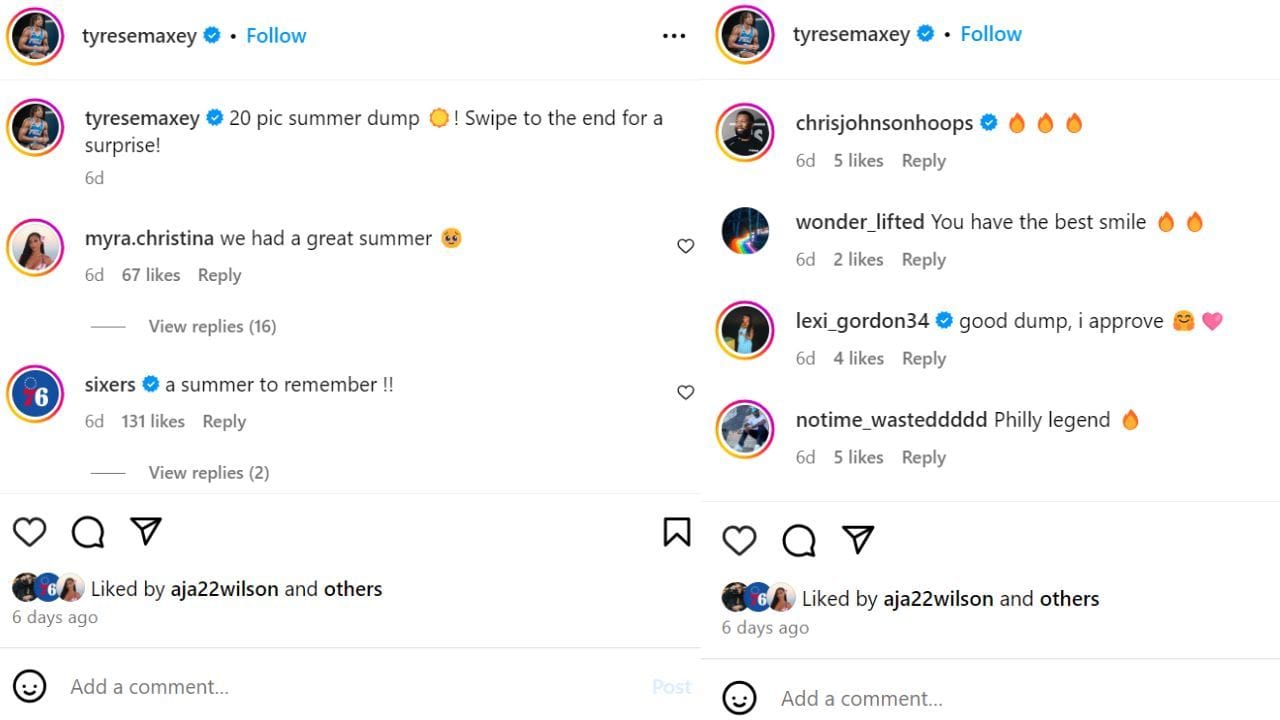Click the Post button to submit a comment

tap(670, 687)
